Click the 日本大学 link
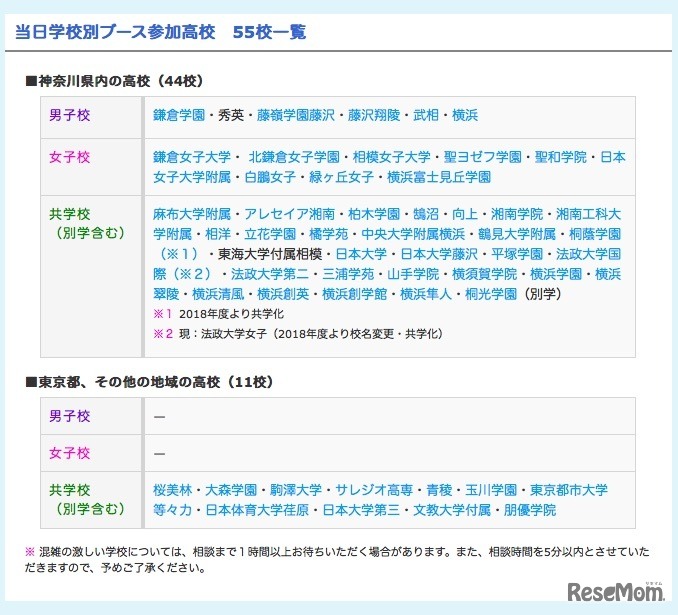Viewport: 678px width, 615px height. pyautogui.click(x=361, y=254)
